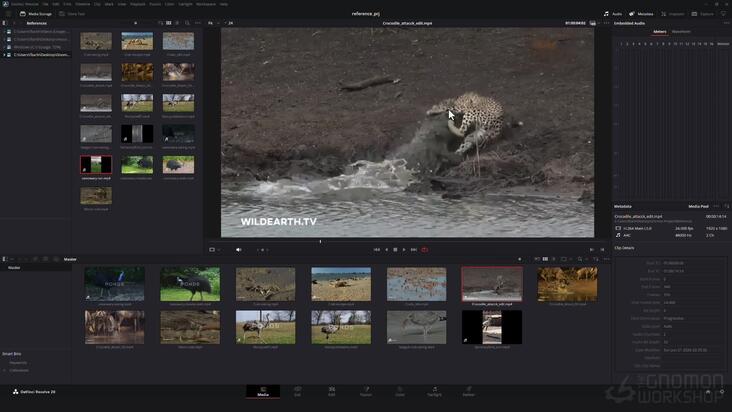Screen dimensions: 732x412
Task: Open the viewer three-dots options menu
Action: pyautogui.click(x=606, y=23)
